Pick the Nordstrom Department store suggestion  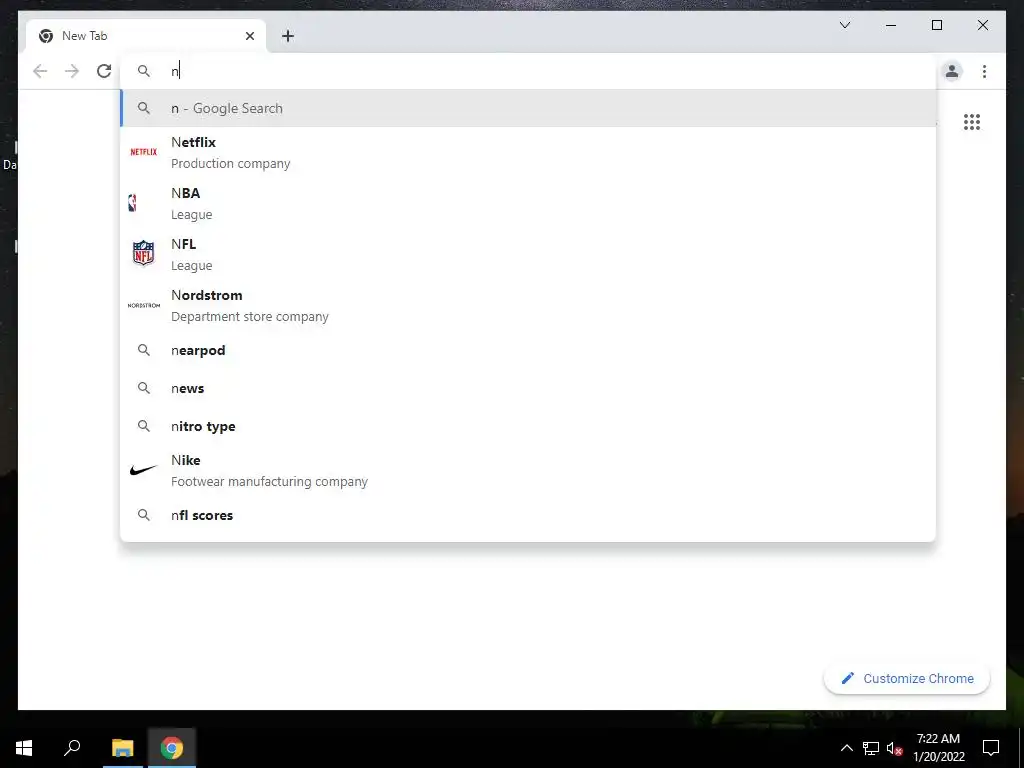click(x=528, y=305)
